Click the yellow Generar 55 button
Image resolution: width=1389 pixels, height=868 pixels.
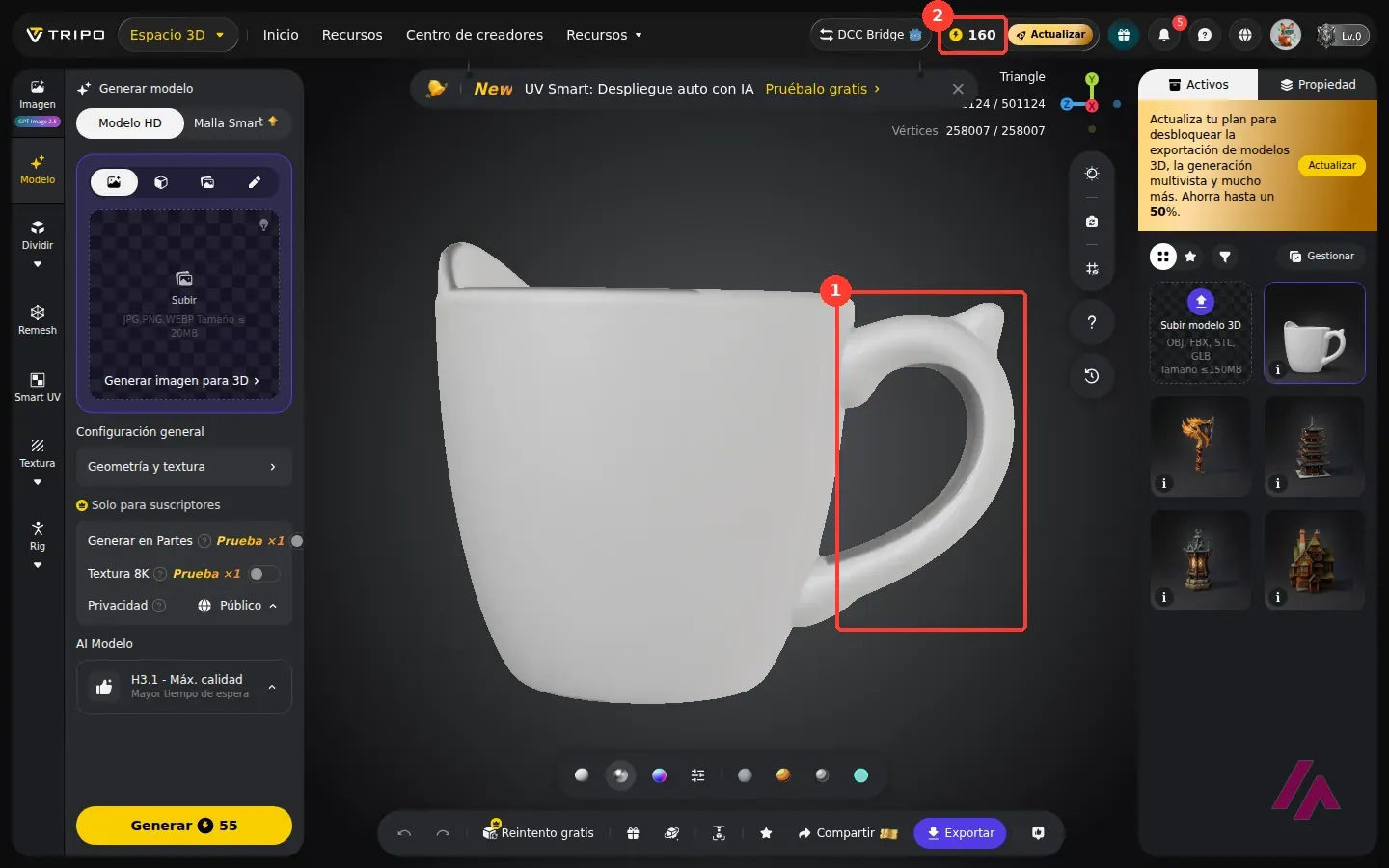(x=183, y=826)
